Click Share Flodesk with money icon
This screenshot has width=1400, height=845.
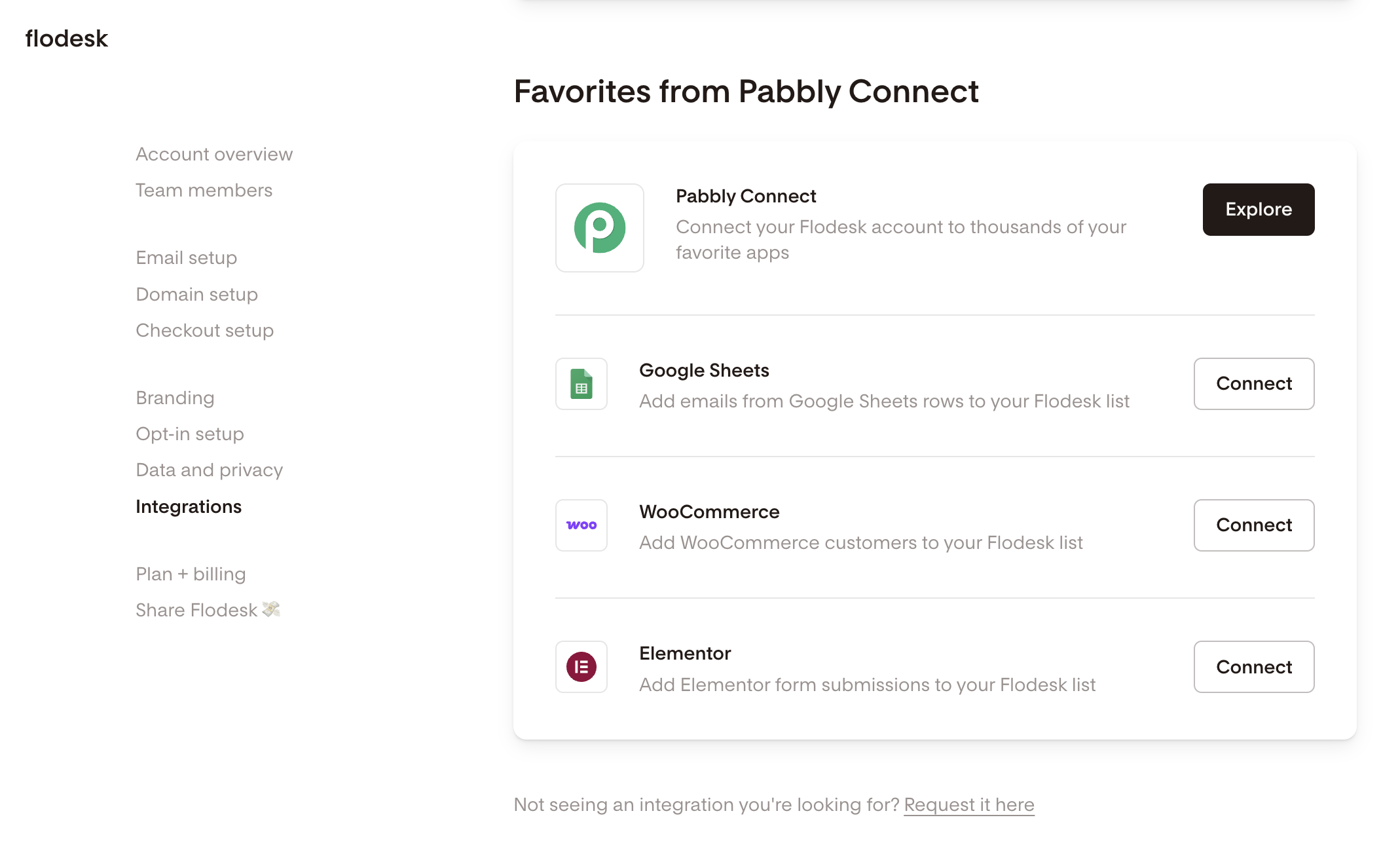coord(207,610)
